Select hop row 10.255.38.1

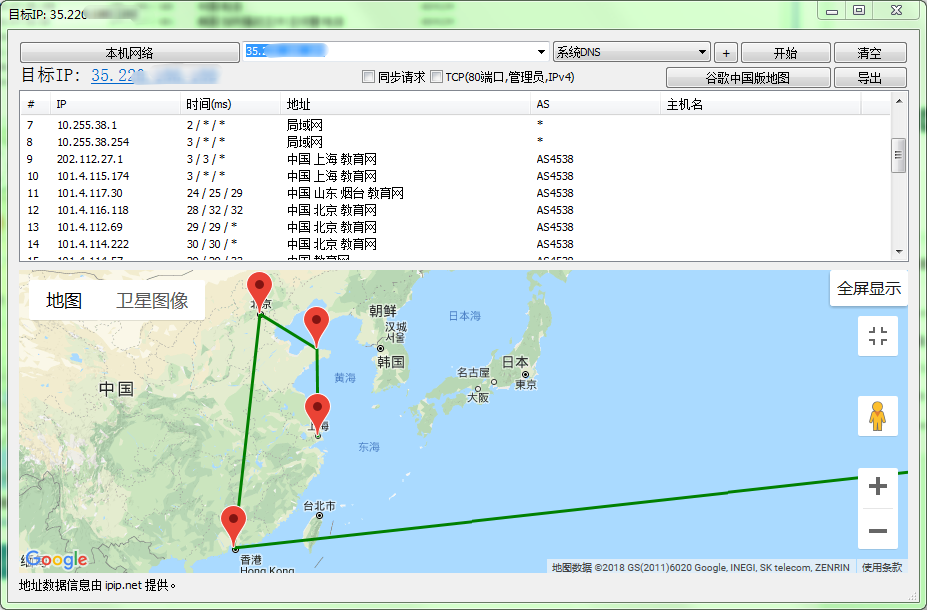point(455,125)
